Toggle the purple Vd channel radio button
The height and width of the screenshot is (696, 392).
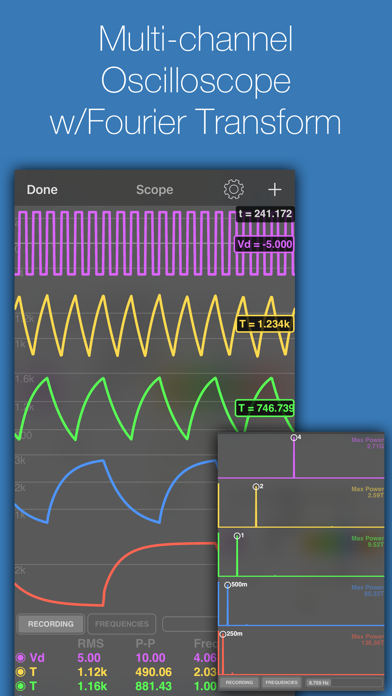tap(20, 658)
